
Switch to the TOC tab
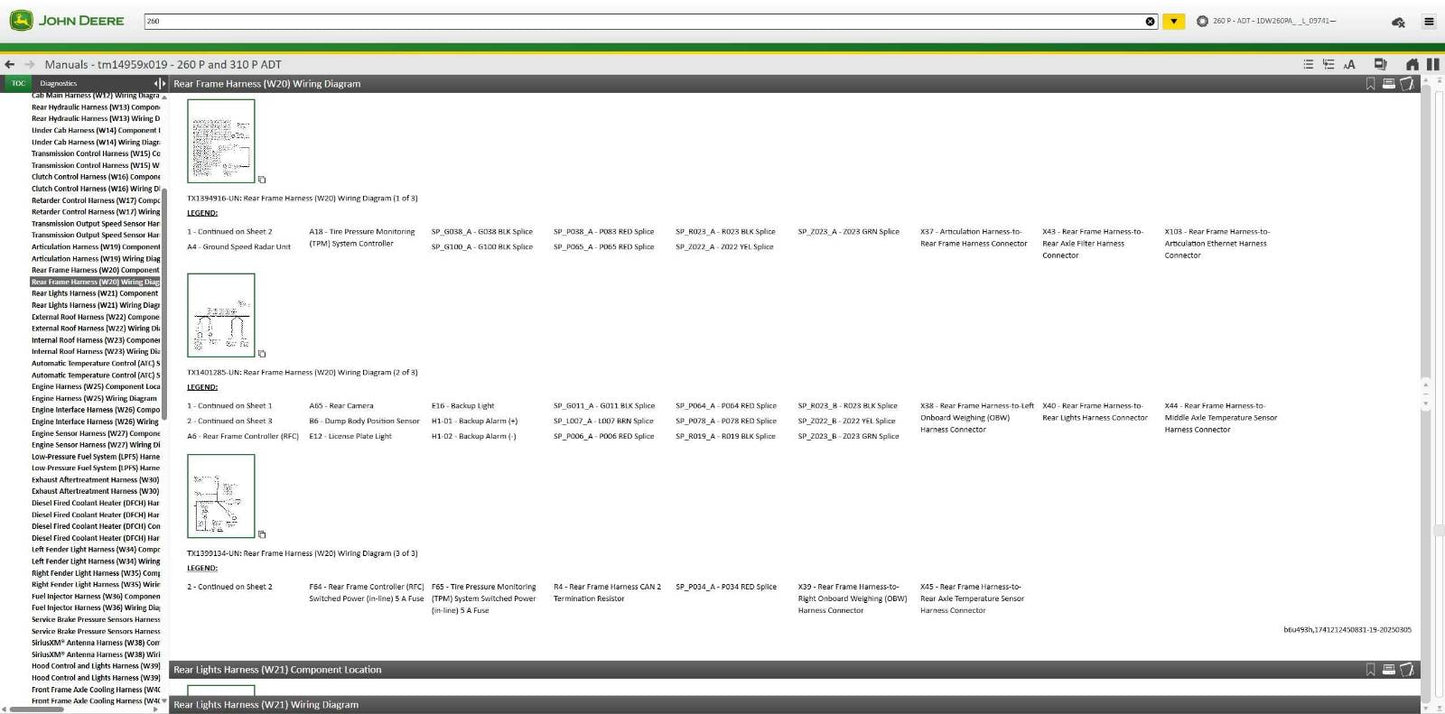pyautogui.click(x=18, y=83)
